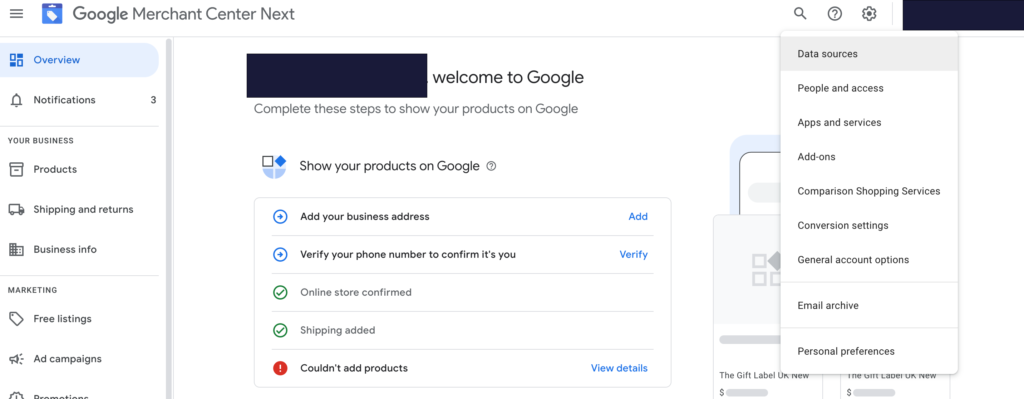Click the Ad campaigns megaphone icon

click(16, 359)
